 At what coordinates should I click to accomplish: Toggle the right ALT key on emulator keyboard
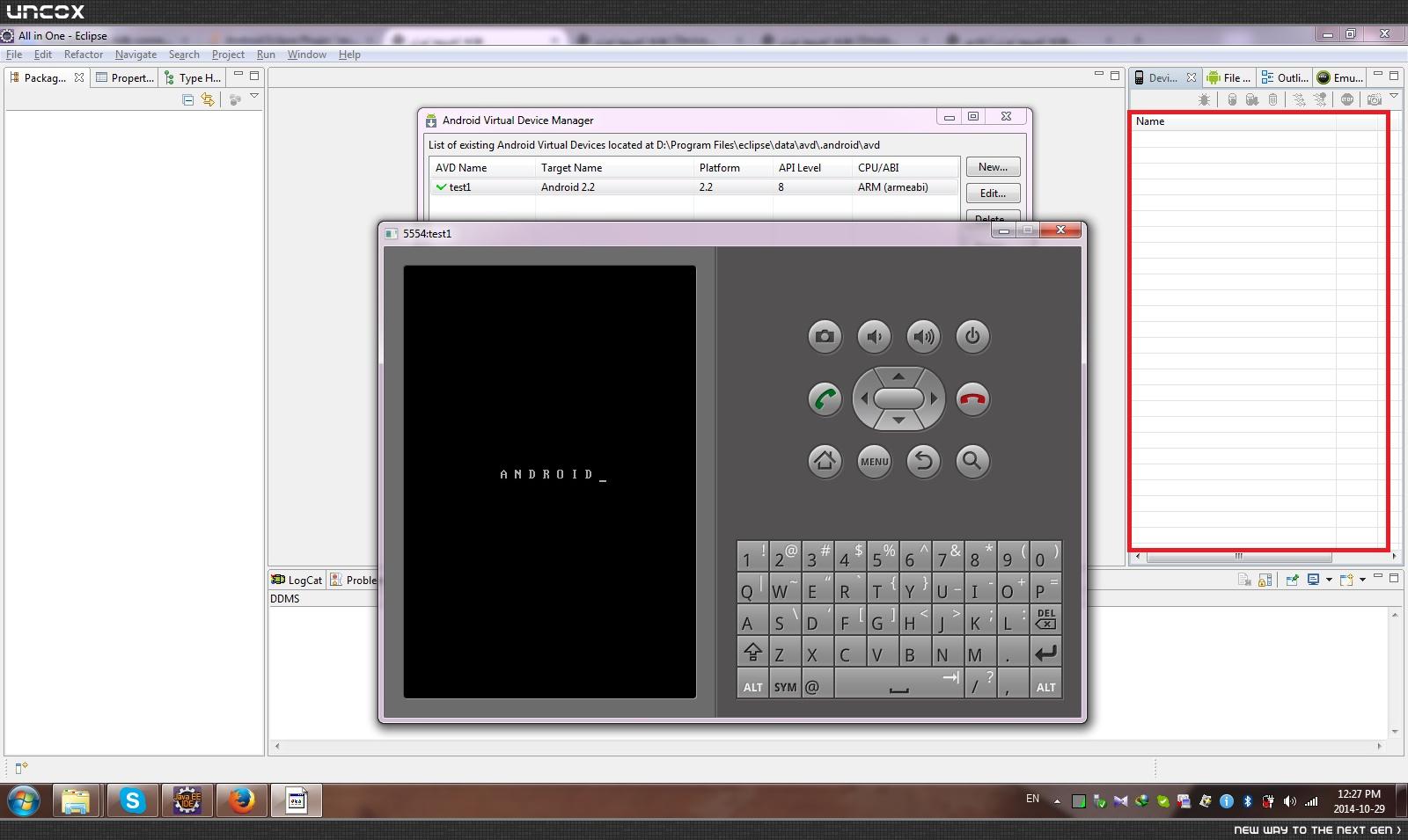pos(1045,685)
